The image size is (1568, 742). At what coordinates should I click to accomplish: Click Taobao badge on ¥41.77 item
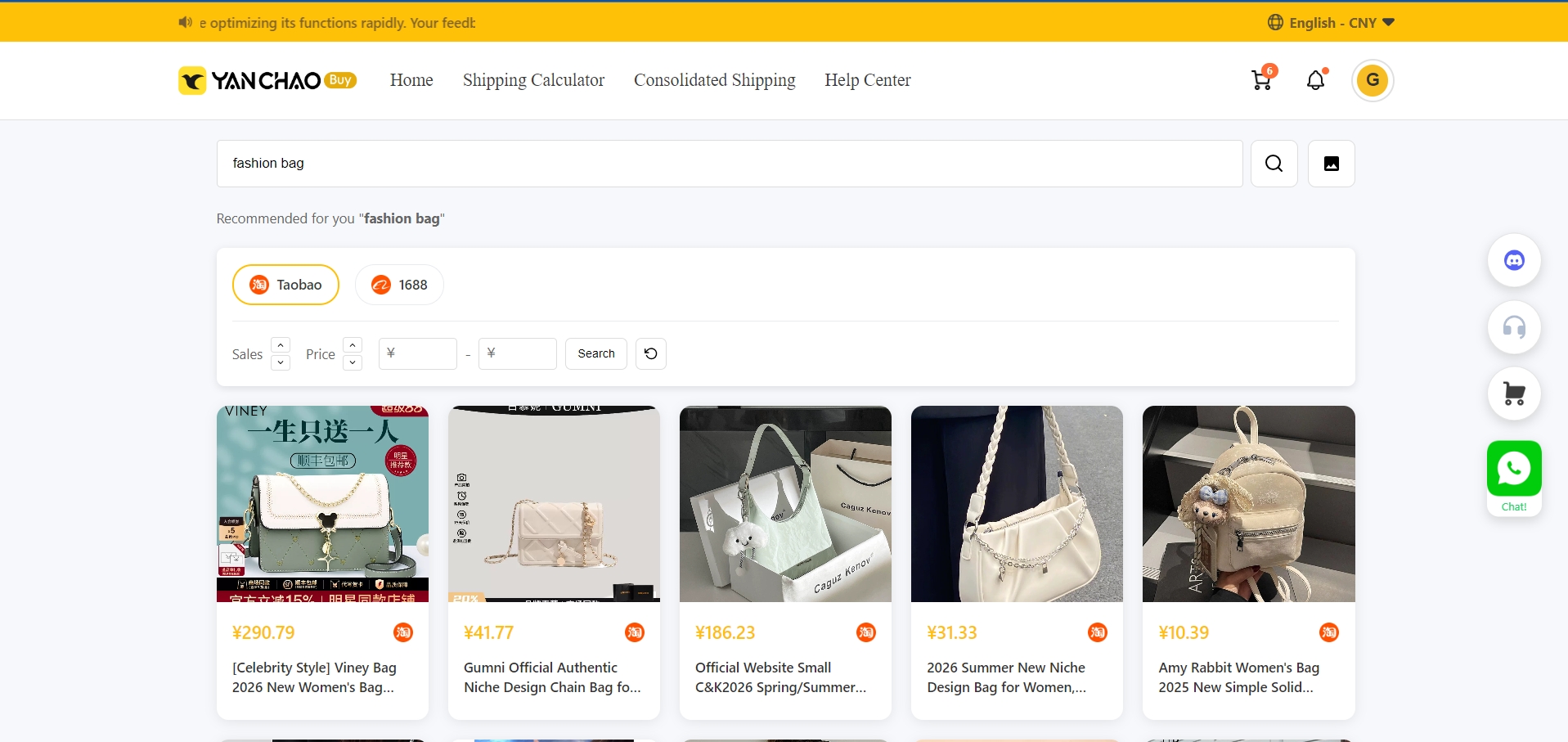tap(635, 632)
